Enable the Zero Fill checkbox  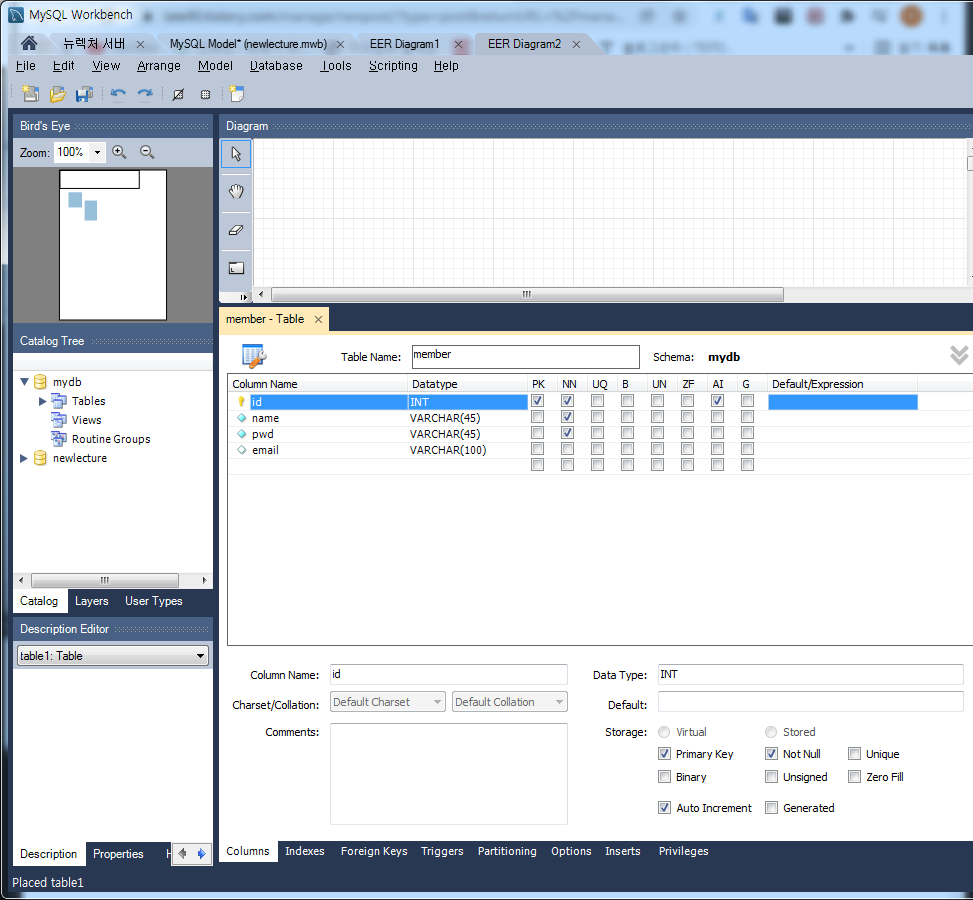854,776
